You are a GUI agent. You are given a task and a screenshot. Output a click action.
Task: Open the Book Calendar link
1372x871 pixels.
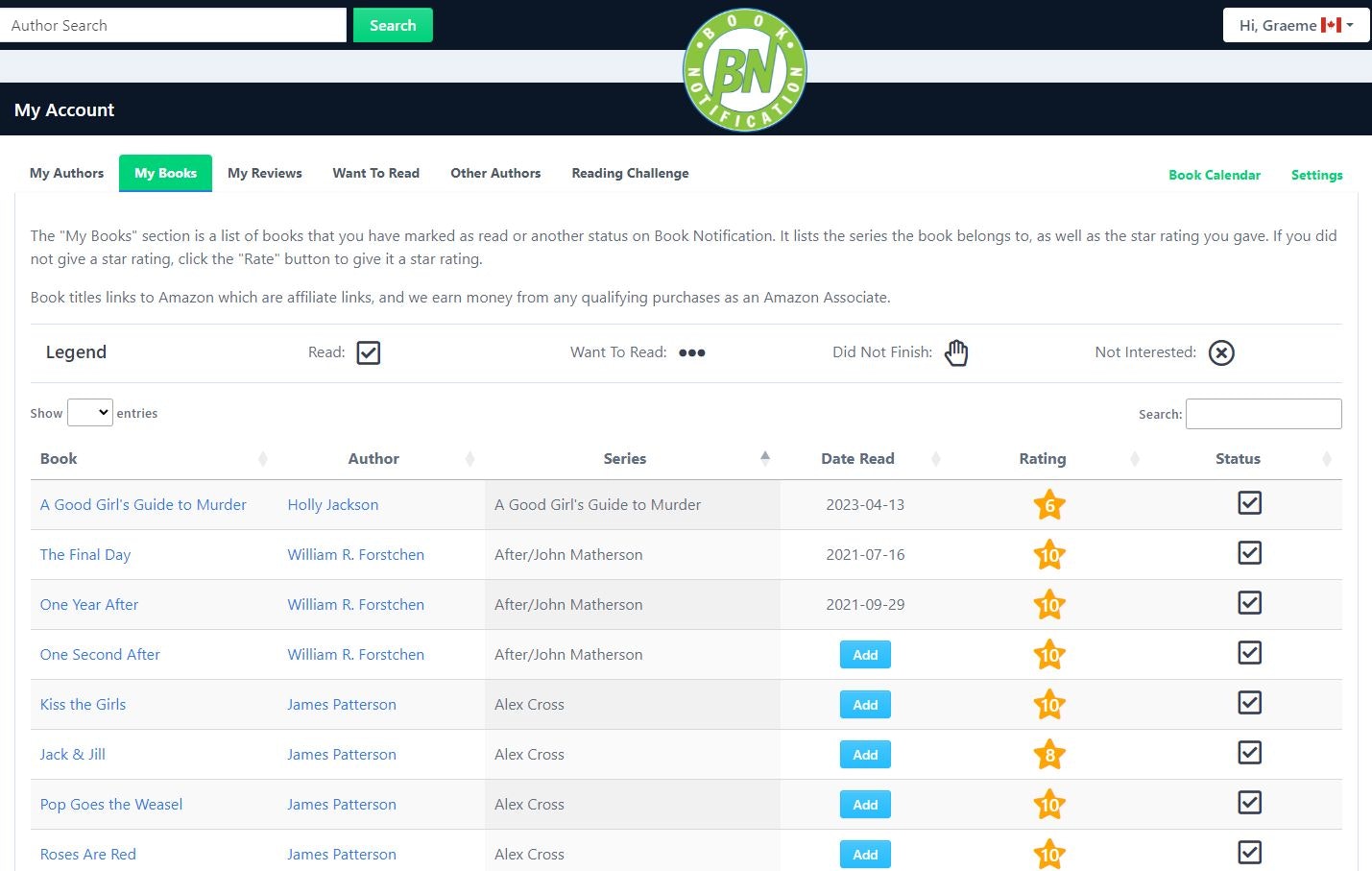point(1215,175)
